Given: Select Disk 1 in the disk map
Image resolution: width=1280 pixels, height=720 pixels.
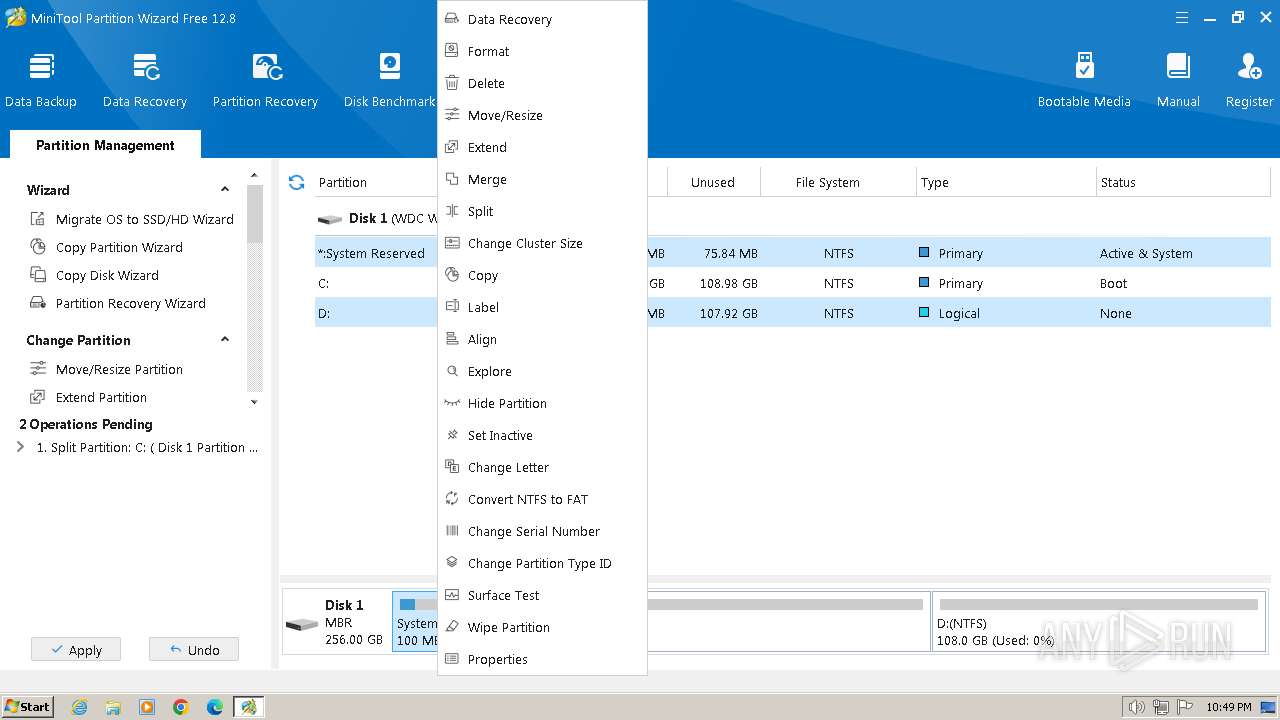Looking at the screenshot, I should point(336,621).
